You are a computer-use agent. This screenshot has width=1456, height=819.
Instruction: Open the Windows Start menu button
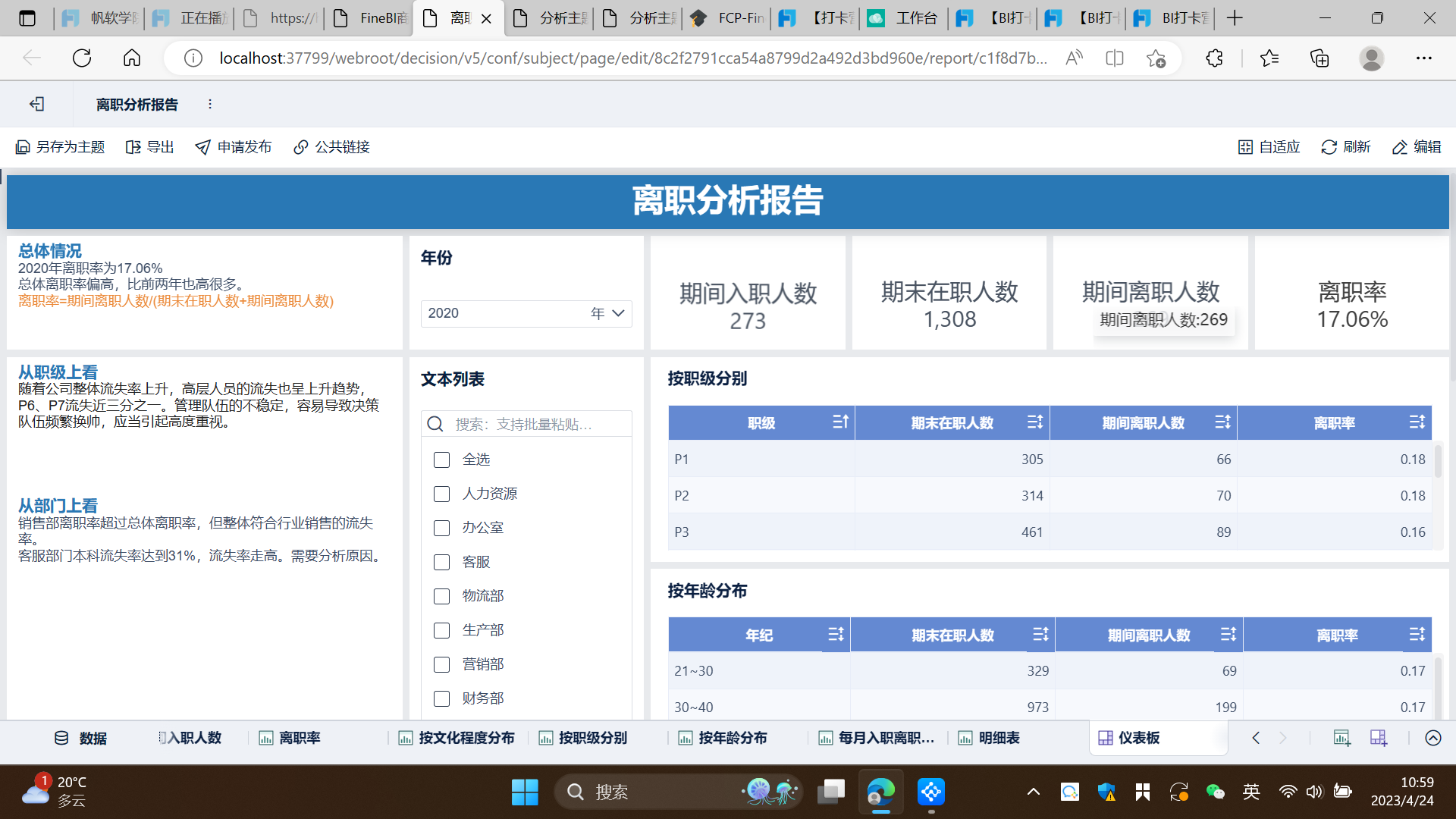(524, 792)
